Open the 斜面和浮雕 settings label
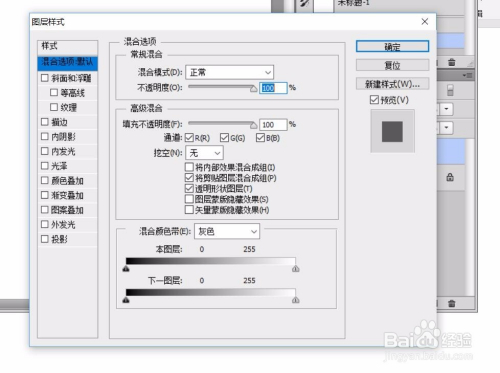 click(x=71, y=78)
